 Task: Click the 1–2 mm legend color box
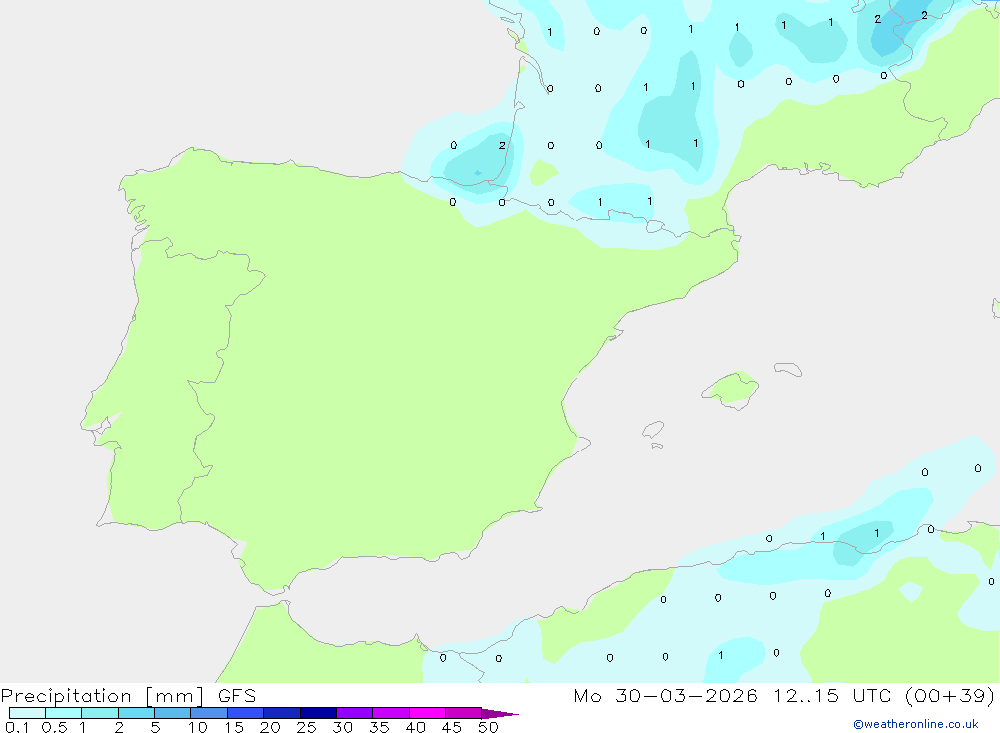coord(99,713)
